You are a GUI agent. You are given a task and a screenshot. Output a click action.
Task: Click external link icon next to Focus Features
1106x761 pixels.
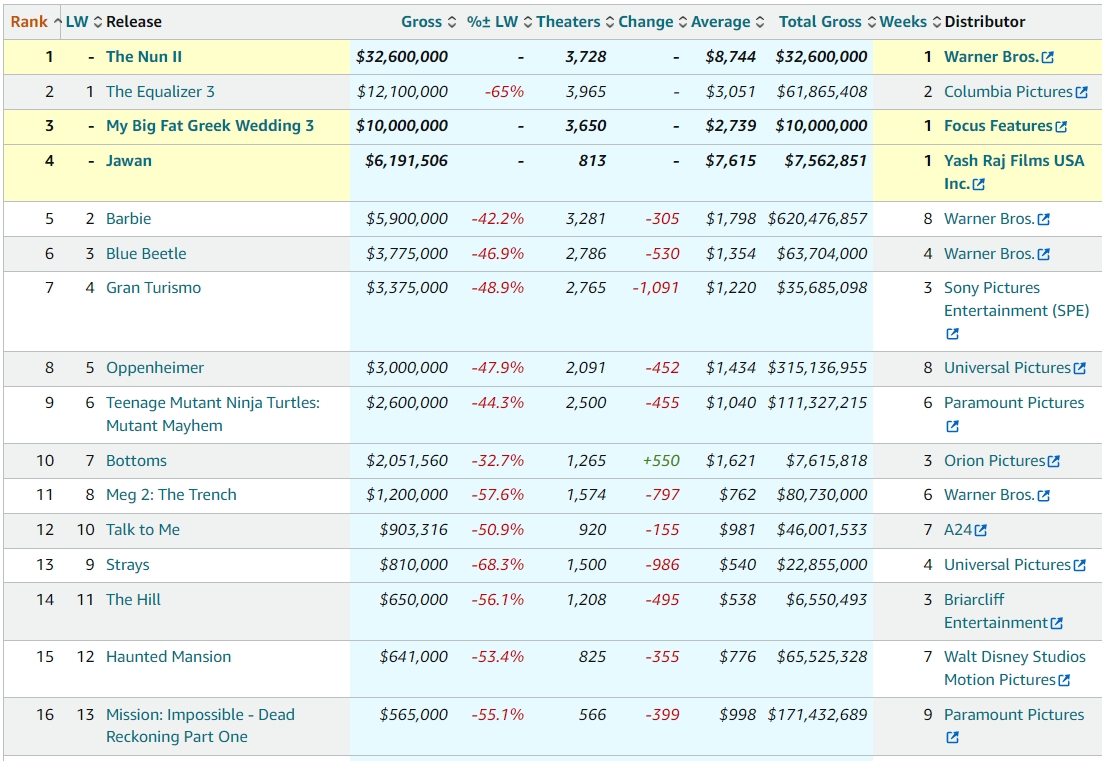(x=1061, y=127)
